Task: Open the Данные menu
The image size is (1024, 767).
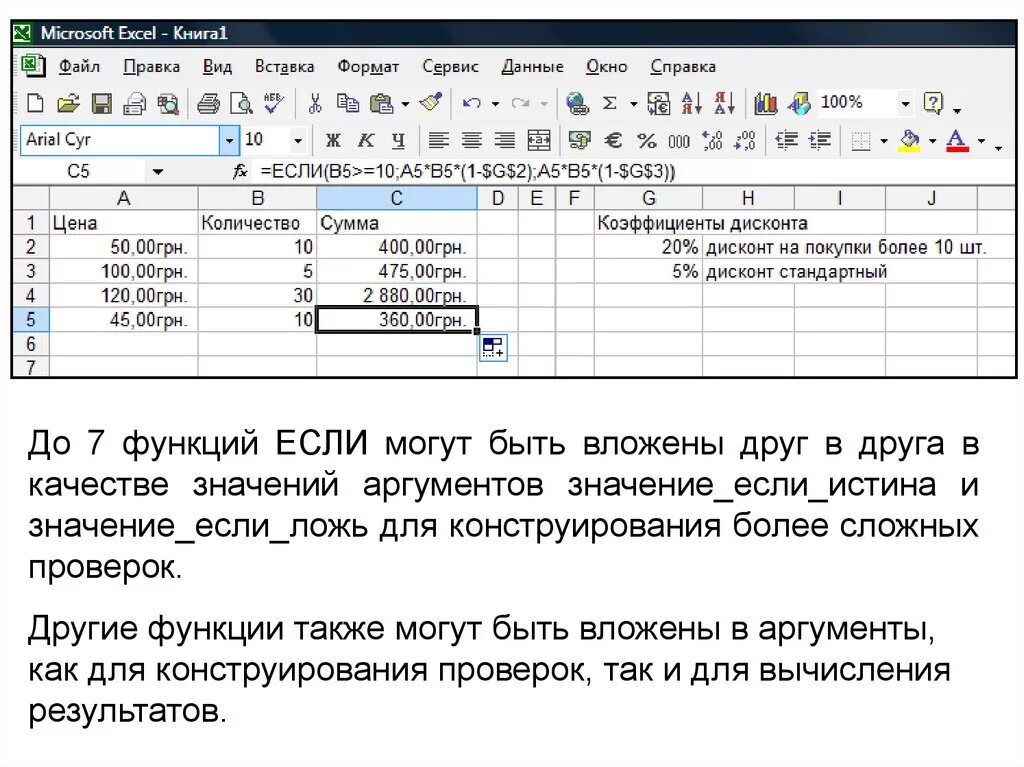Action: coord(532,67)
